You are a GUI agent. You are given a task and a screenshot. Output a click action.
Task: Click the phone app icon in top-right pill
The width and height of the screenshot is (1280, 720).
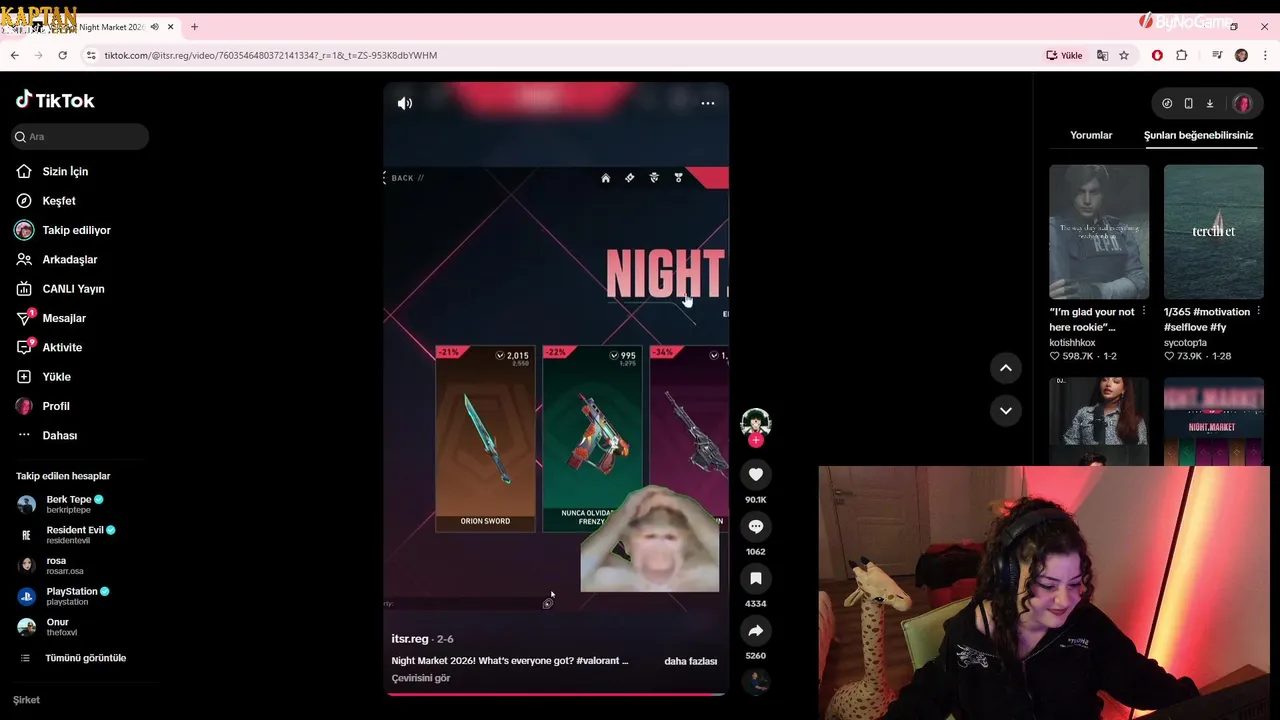1188,103
